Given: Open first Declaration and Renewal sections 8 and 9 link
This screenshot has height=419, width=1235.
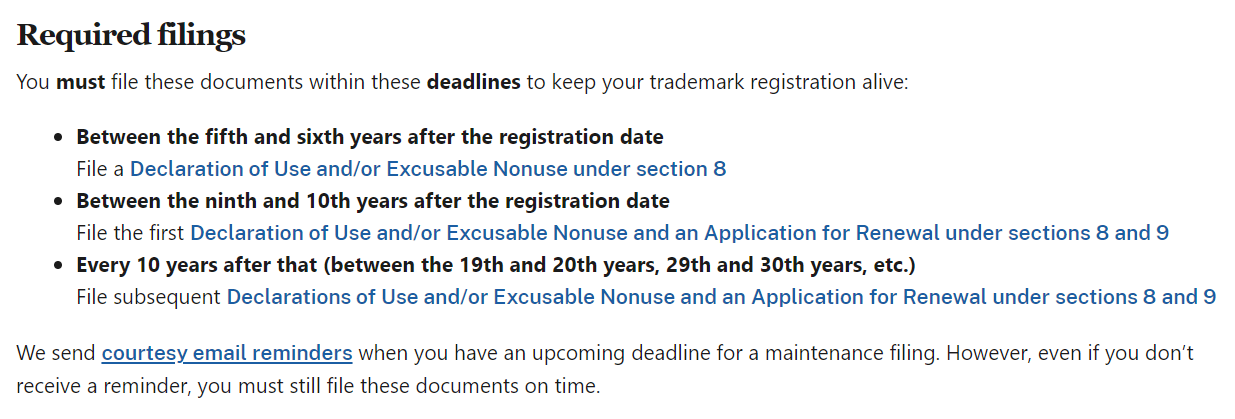Looking at the screenshot, I should (680, 233).
